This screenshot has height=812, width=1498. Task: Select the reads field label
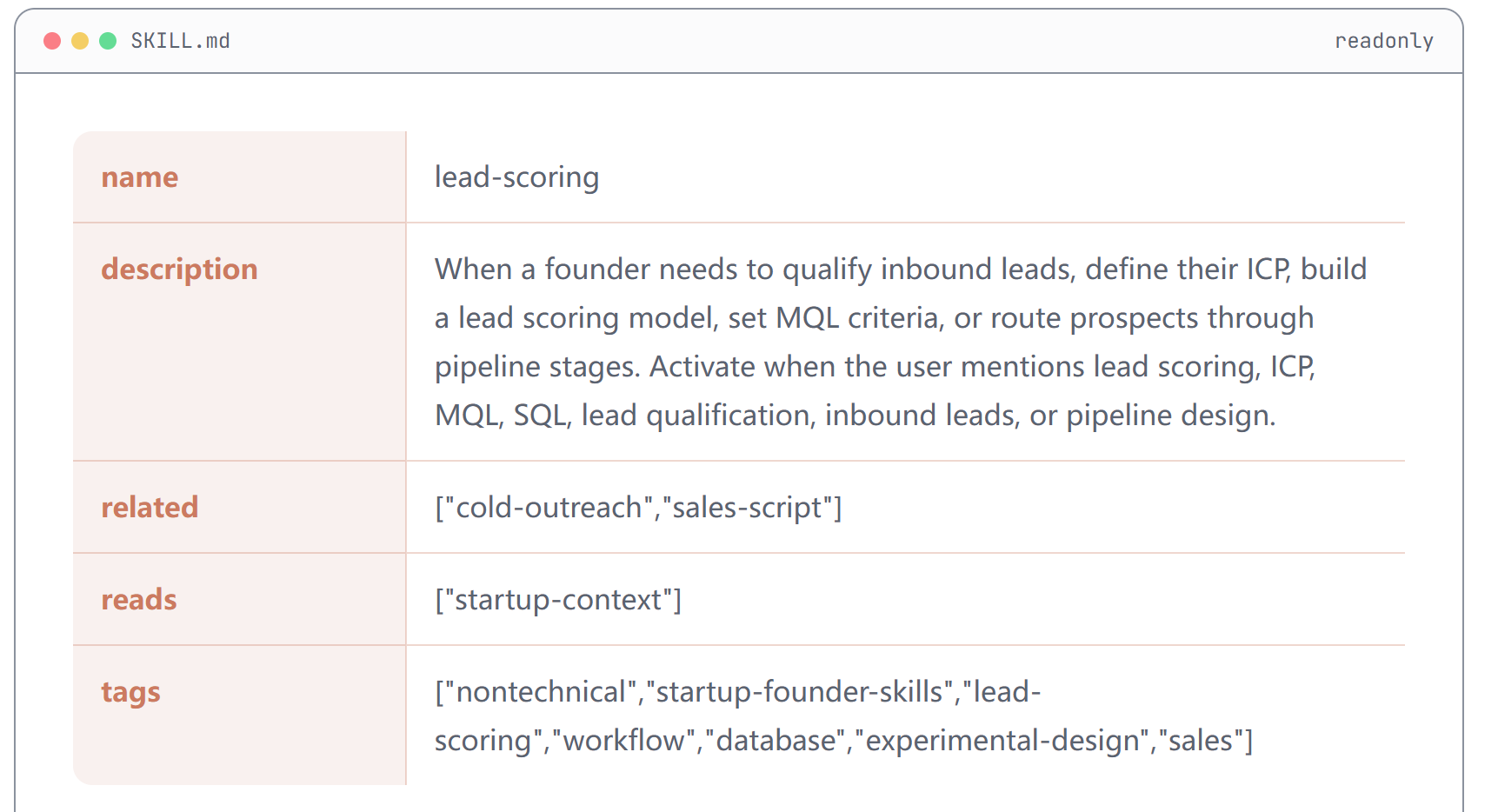point(139,600)
